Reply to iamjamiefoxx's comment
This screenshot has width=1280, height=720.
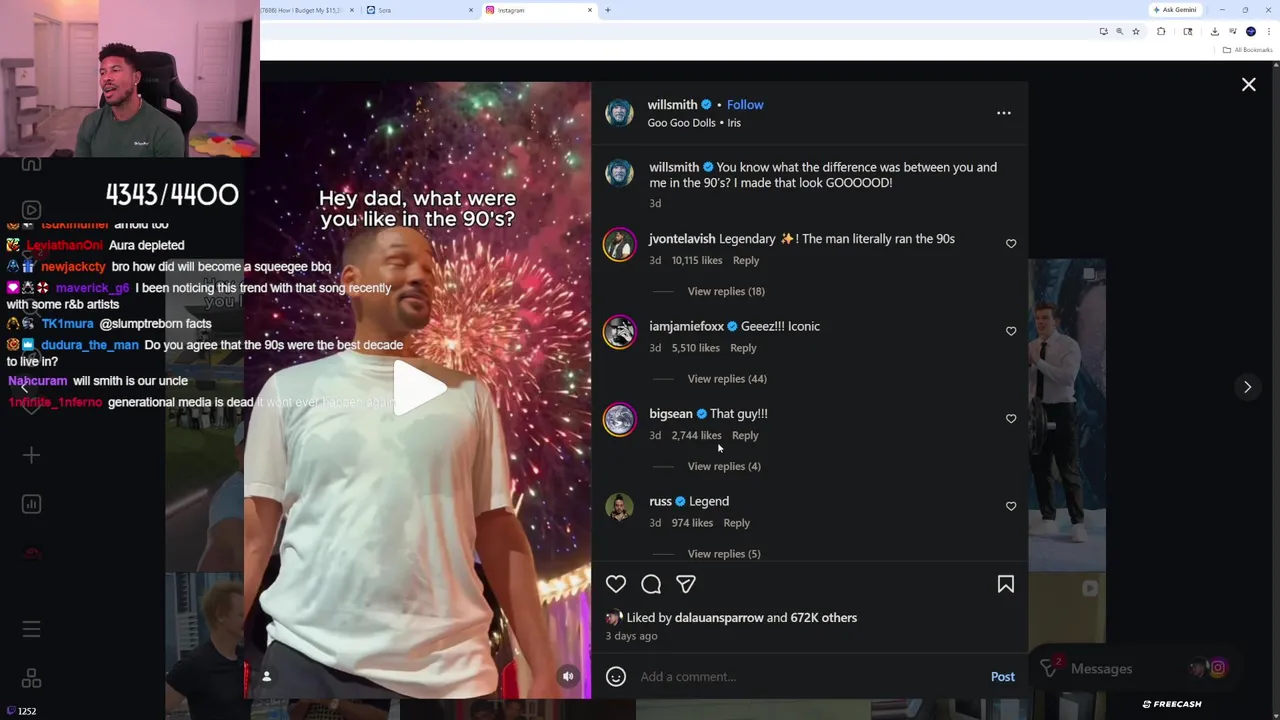pos(743,348)
